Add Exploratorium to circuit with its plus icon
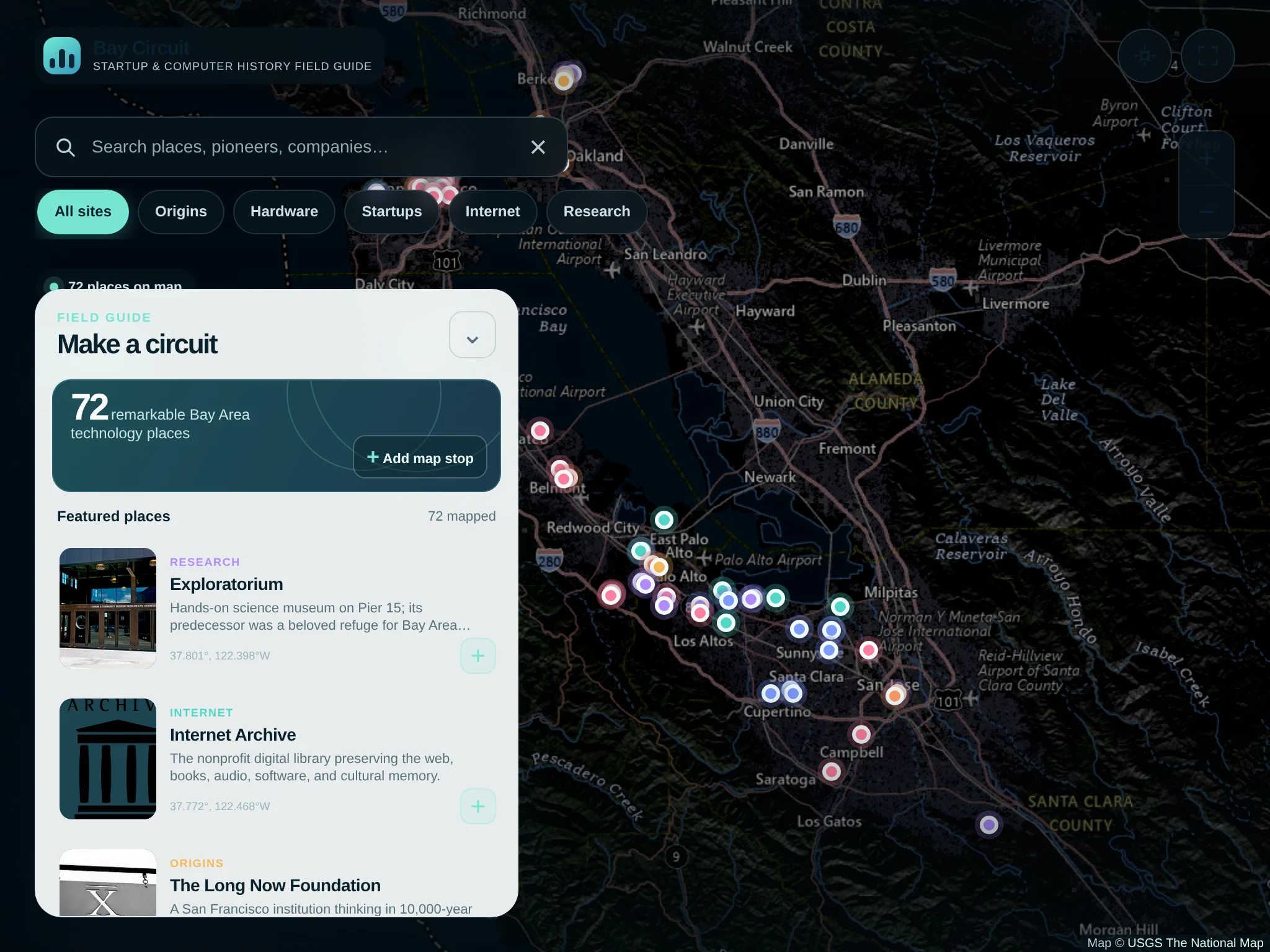 click(478, 656)
